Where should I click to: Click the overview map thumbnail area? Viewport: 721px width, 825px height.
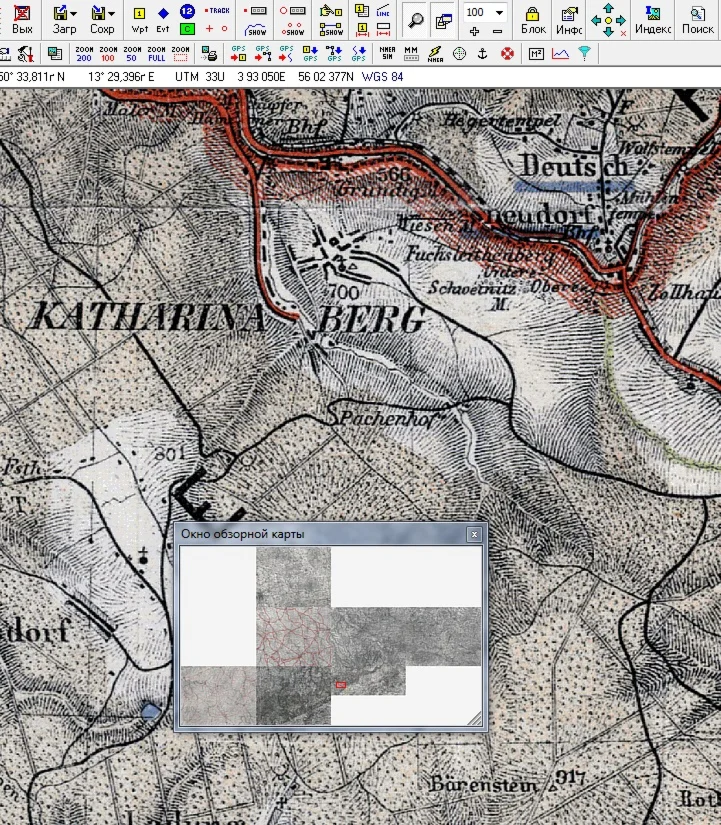point(331,636)
